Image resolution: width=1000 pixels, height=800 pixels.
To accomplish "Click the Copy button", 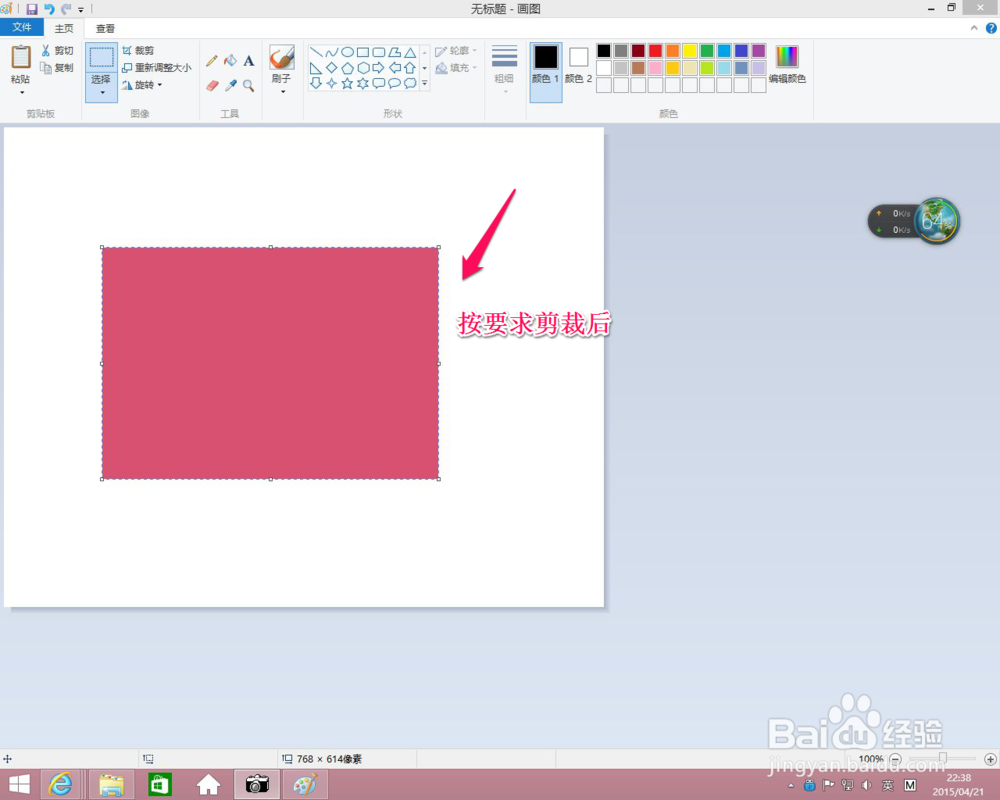I will click(x=57, y=68).
